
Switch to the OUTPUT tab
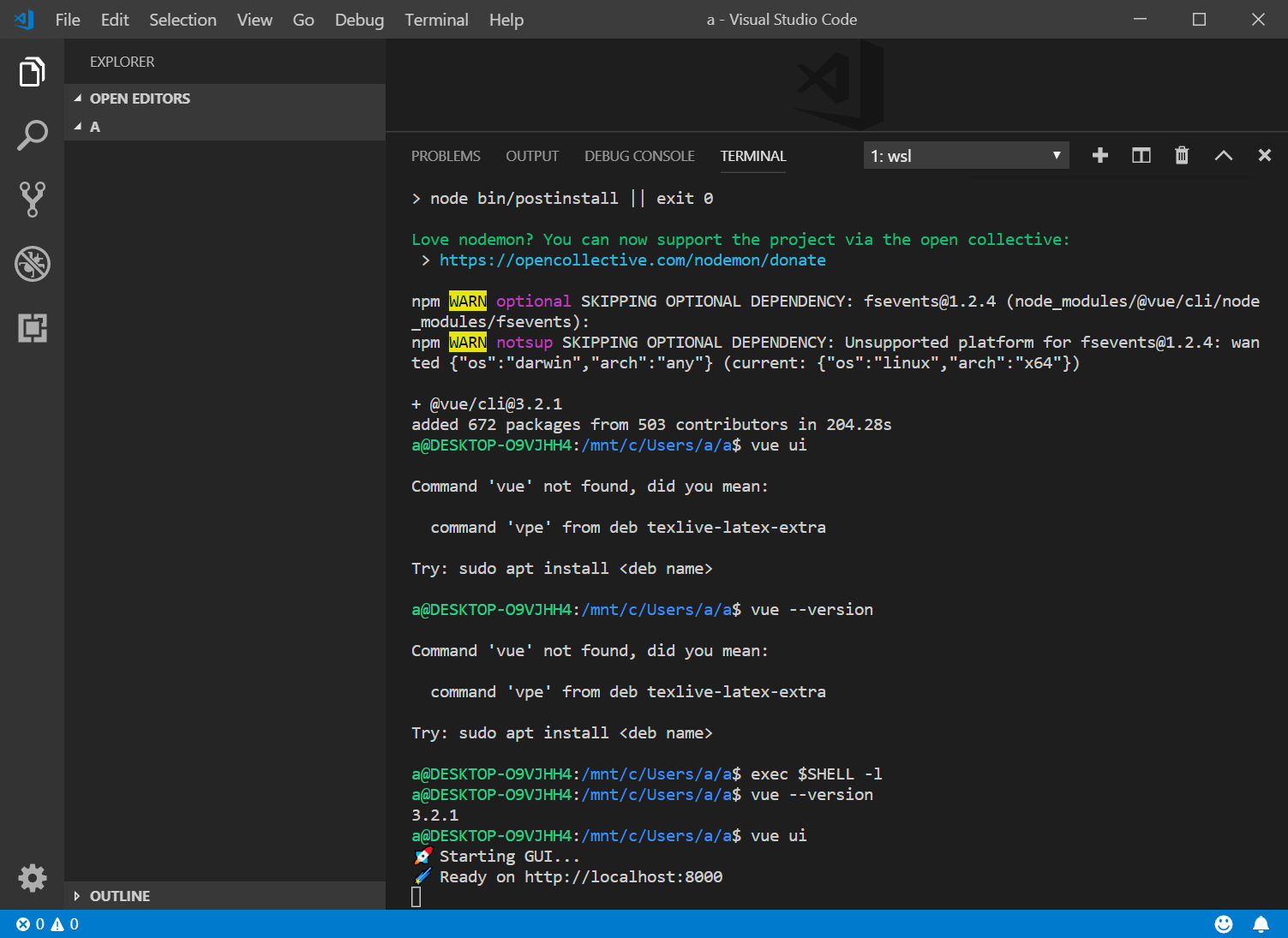tap(532, 156)
